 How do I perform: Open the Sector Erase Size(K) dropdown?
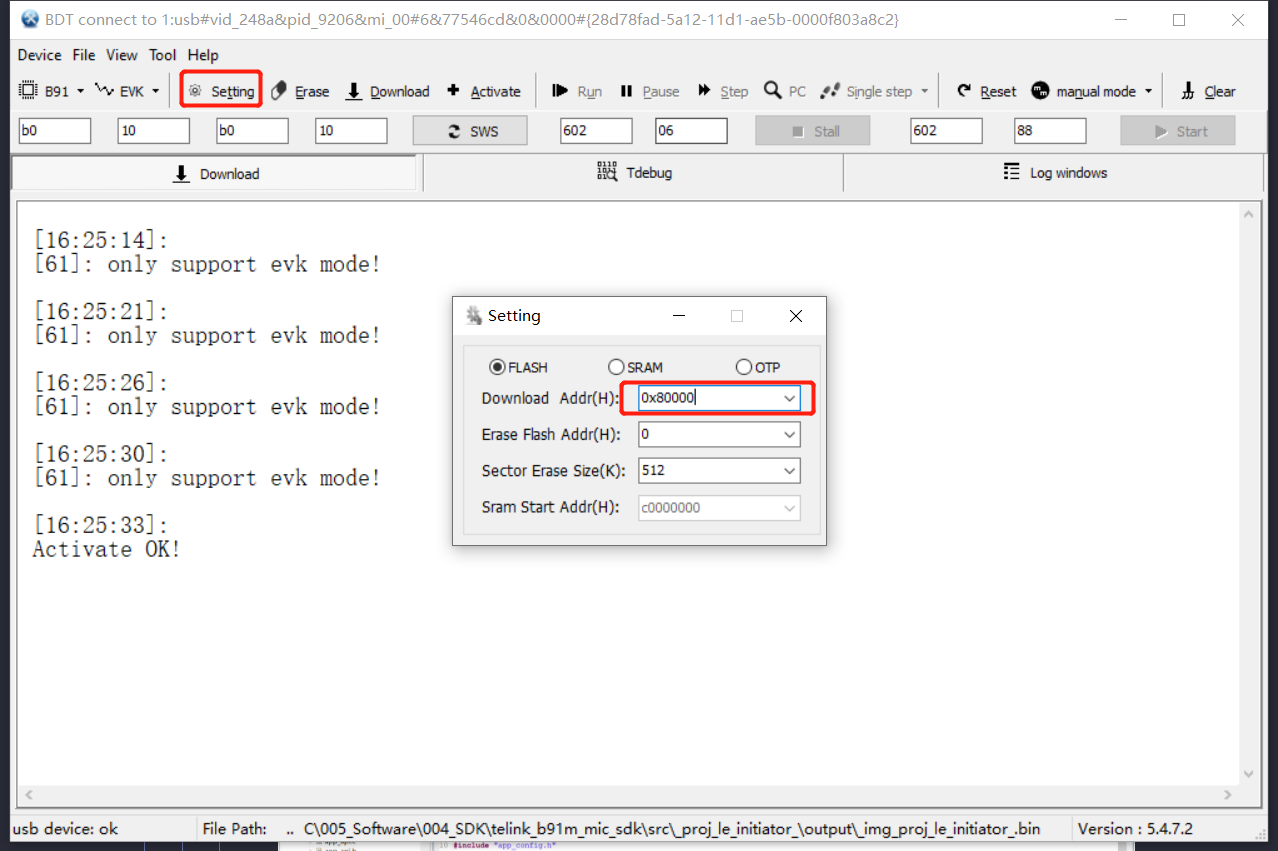790,470
